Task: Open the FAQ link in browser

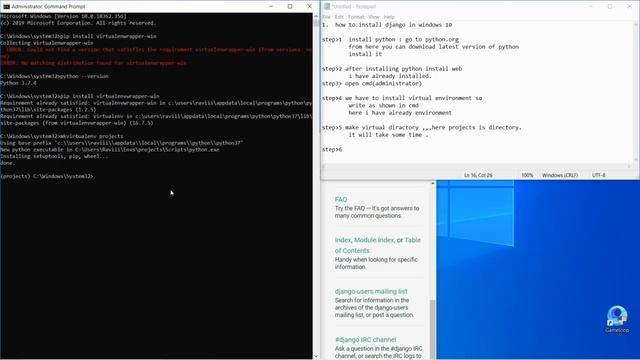Action: [x=341, y=199]
